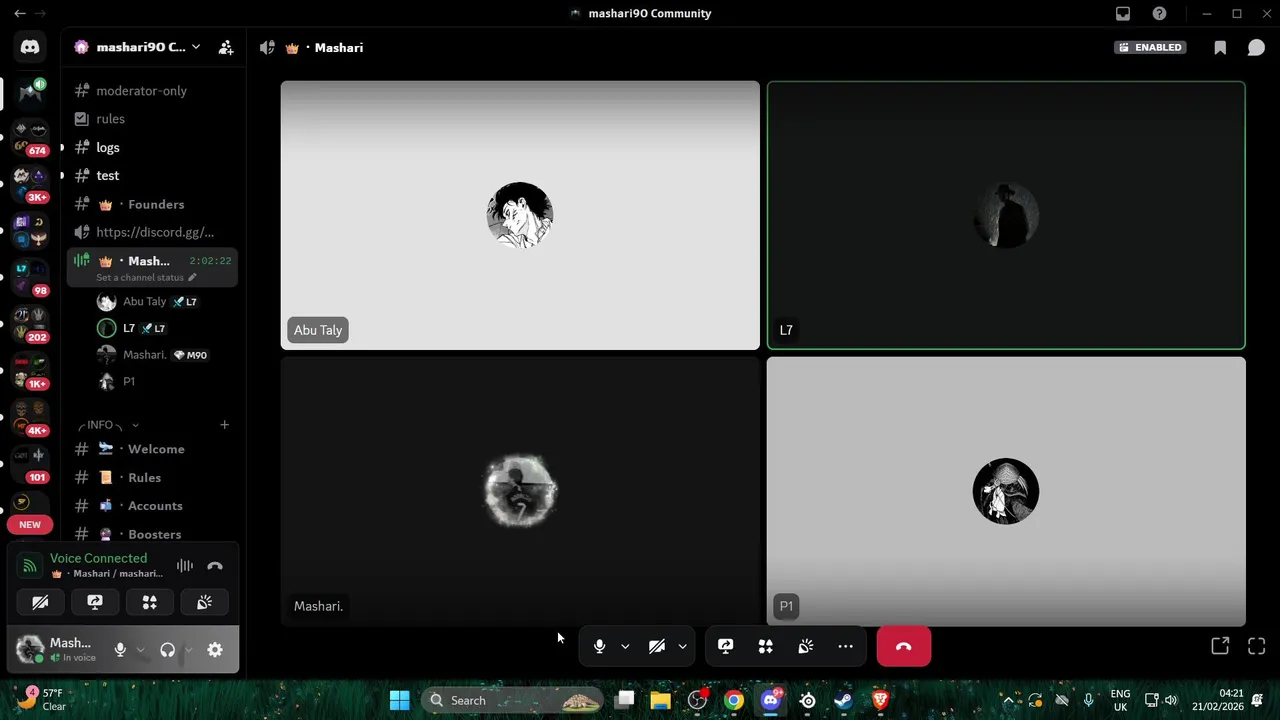The width and height of the screenshot is (1280, 720).
Task: Deafen with the headphones icon in user panel
Action: [x=167, y=650]
